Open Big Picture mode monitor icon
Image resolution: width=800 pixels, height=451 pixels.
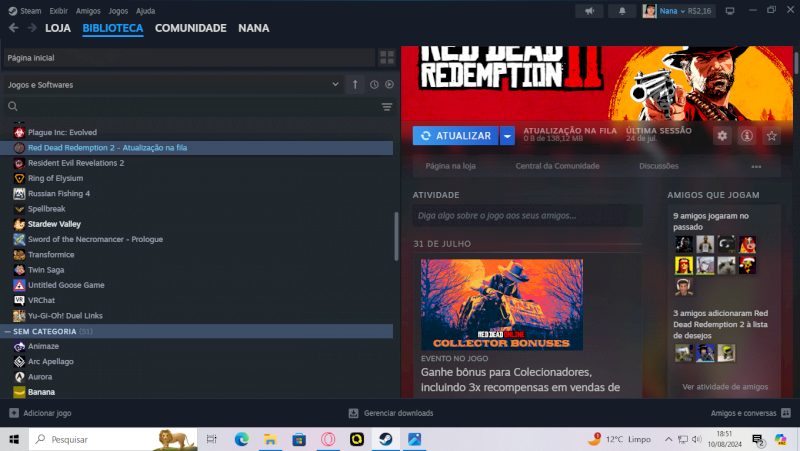[727, 10]
